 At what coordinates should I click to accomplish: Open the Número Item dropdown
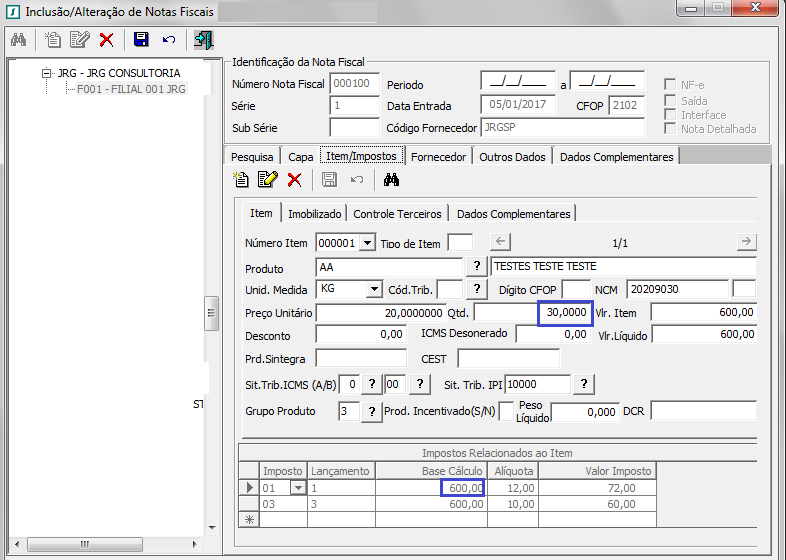pos(366,243)
